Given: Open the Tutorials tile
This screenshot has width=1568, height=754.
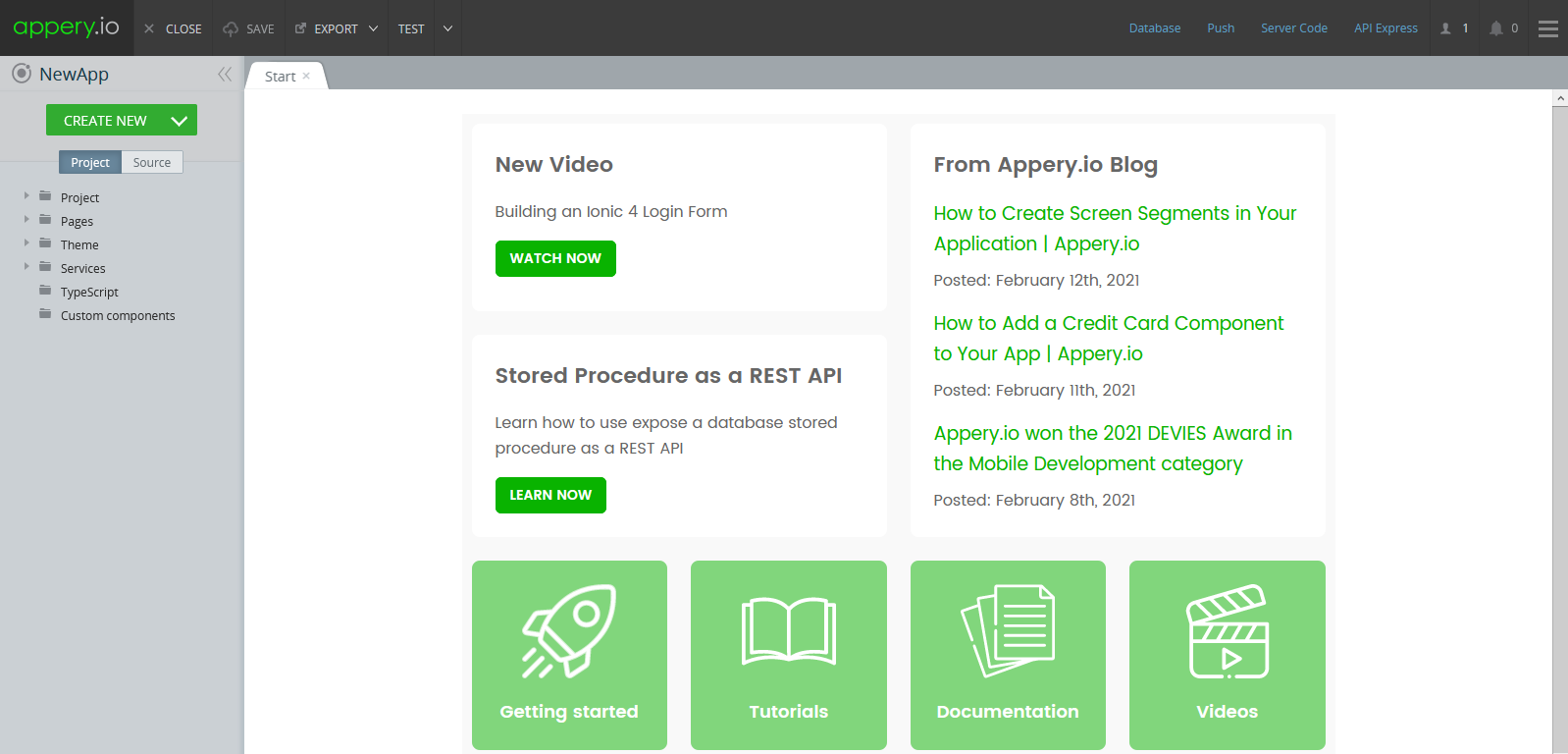Looking at the screenshot, I should 789,655.
